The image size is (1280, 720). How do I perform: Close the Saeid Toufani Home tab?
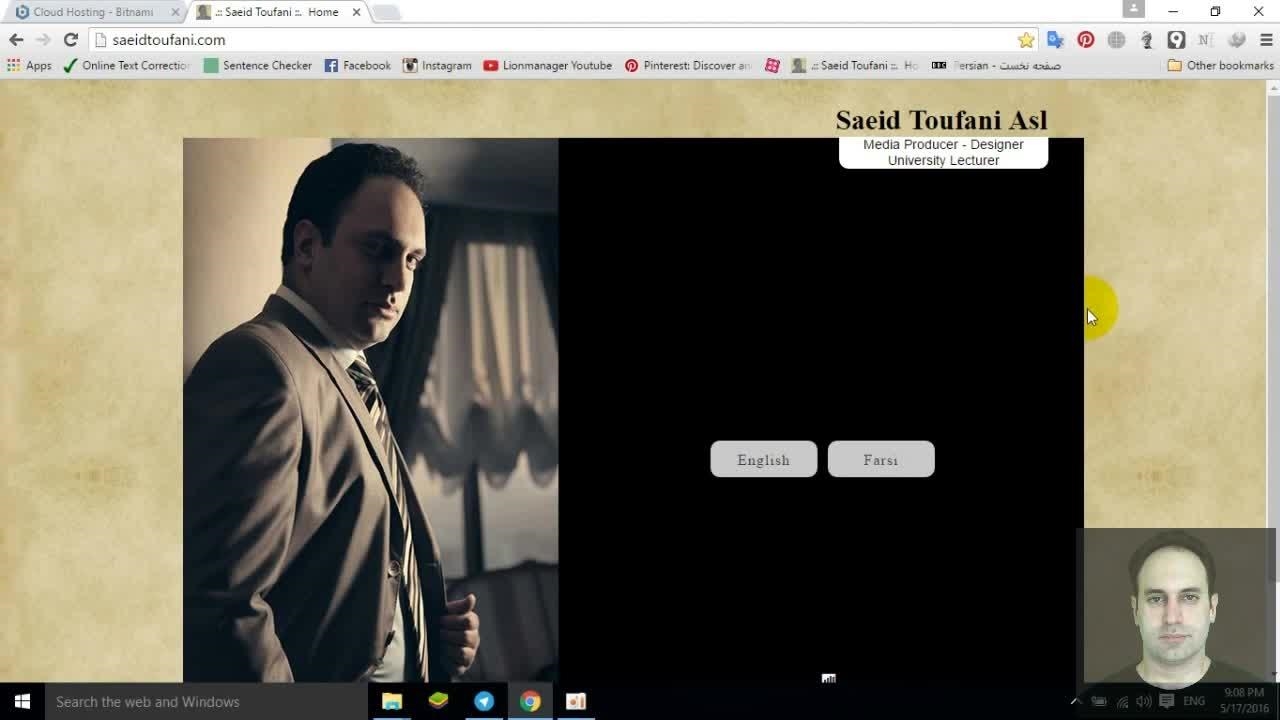point(356,12)
